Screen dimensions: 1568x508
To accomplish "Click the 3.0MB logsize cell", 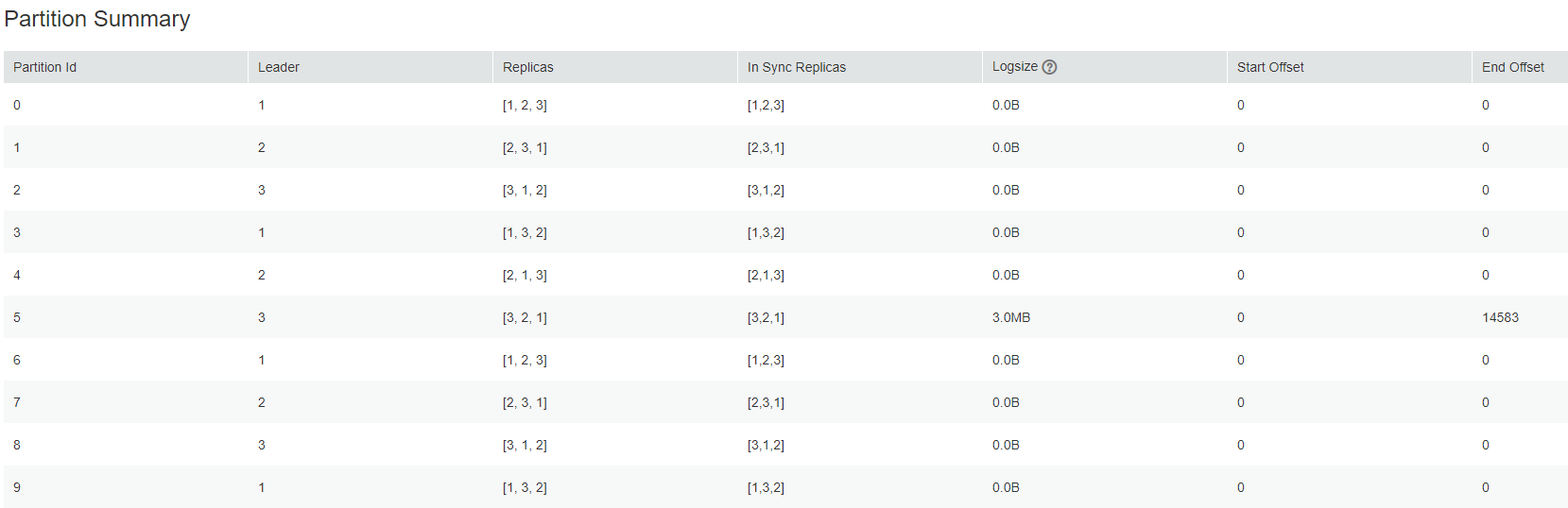I will point(1011,317).
